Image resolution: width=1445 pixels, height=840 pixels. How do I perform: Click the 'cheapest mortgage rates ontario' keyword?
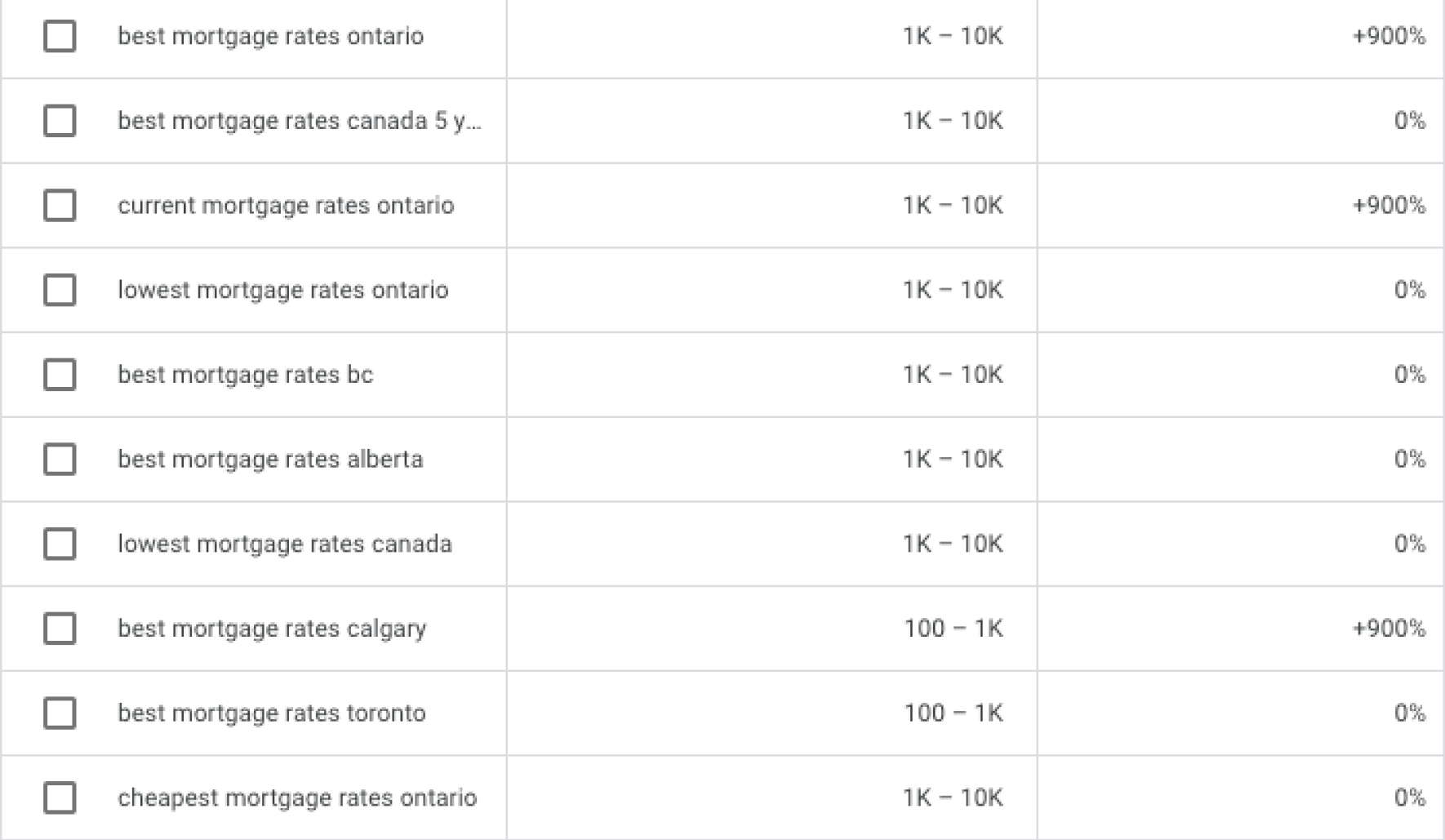(297, 798)
